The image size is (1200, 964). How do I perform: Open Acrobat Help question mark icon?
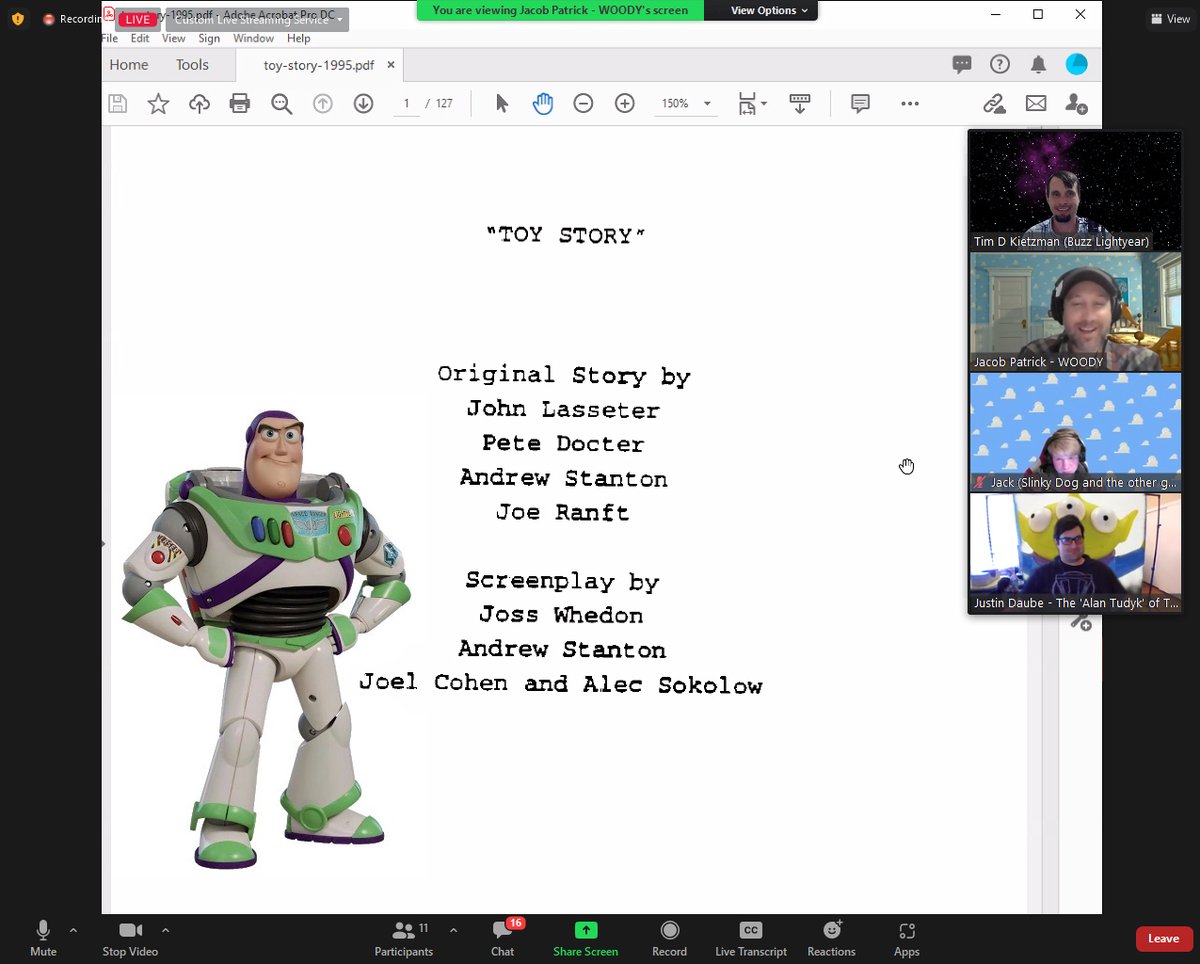[1000, 64]
